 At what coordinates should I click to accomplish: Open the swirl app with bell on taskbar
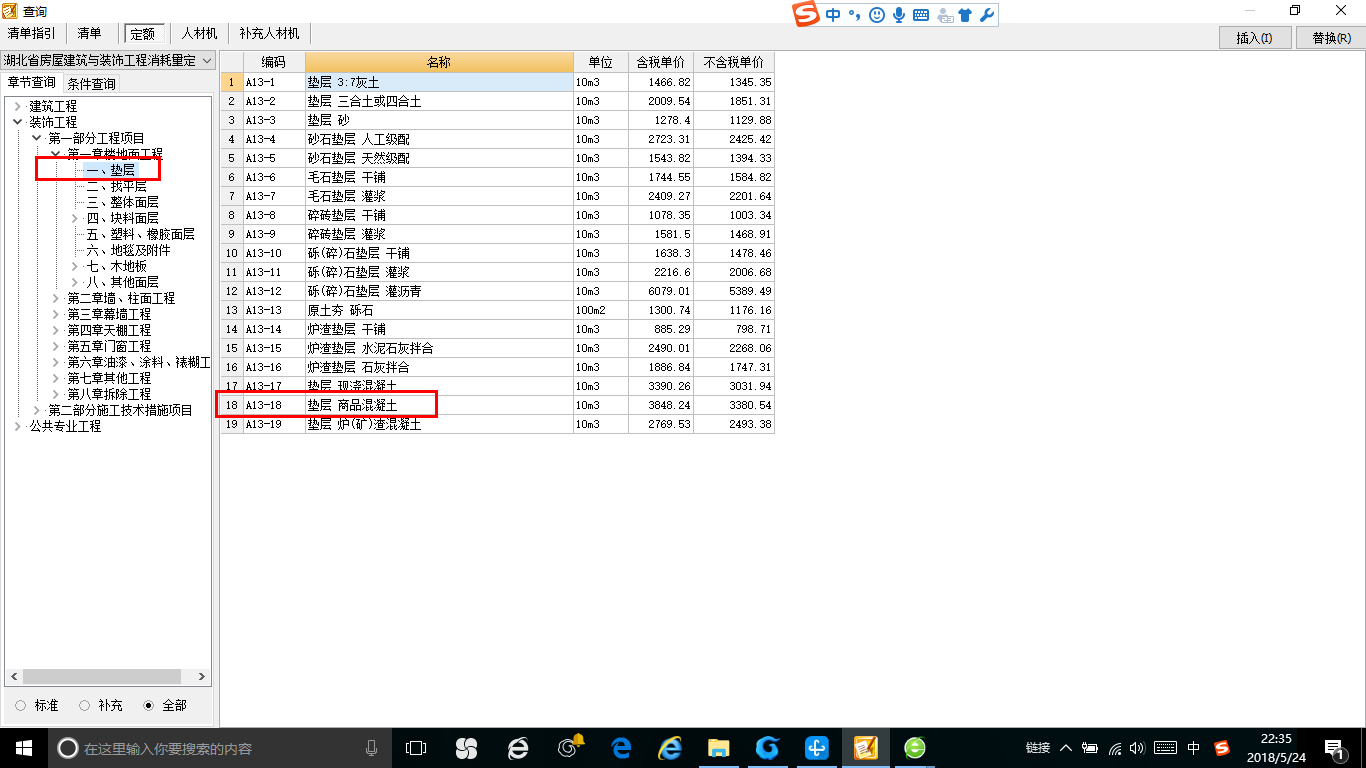point(569,748)
